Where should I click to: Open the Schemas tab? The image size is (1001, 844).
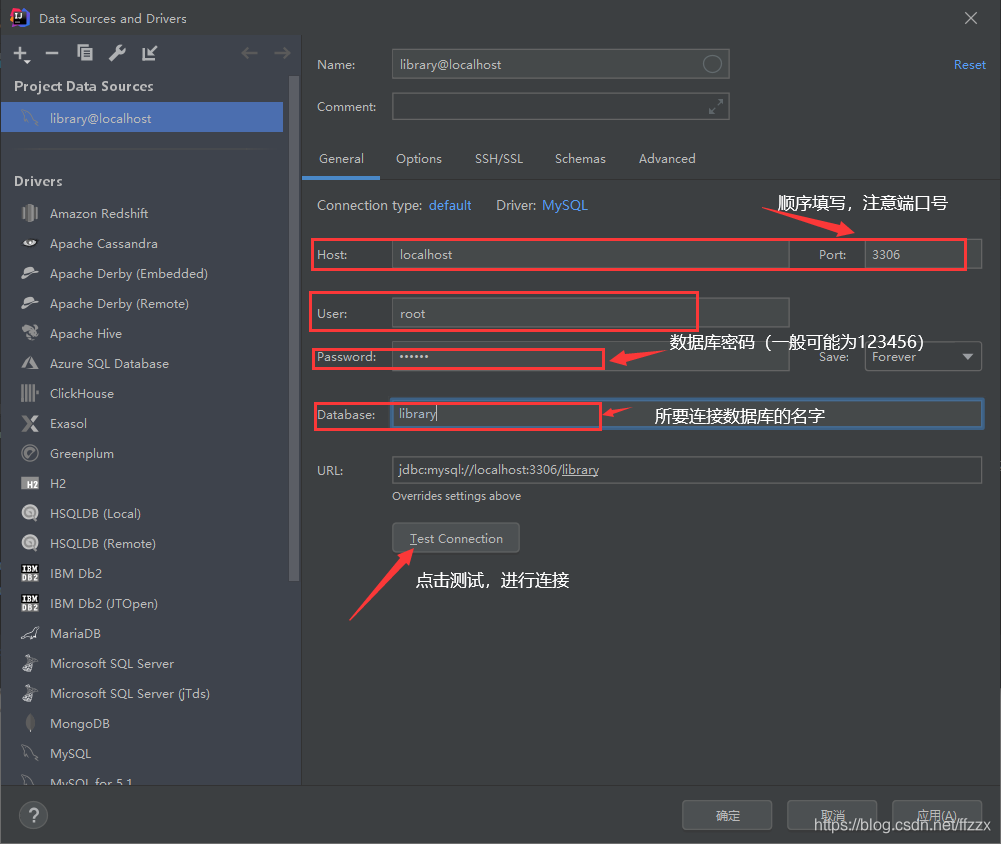coord(580,158)
